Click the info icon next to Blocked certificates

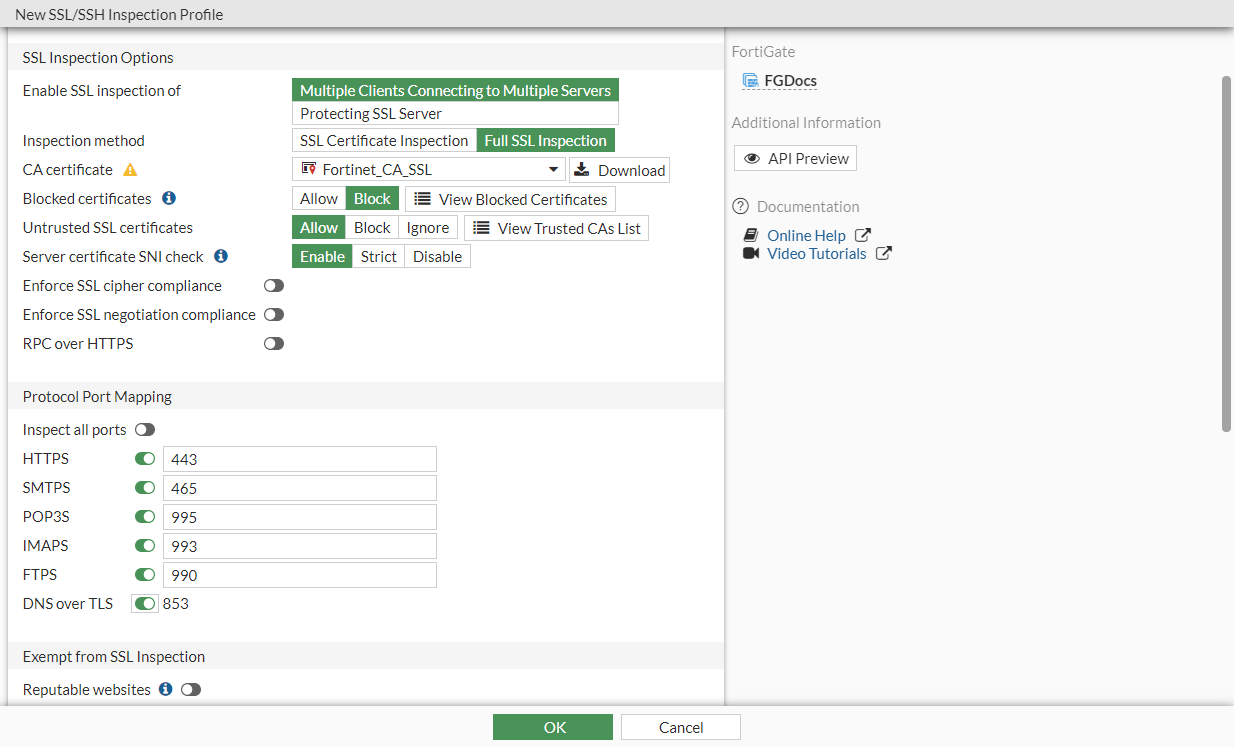(168, 198)
